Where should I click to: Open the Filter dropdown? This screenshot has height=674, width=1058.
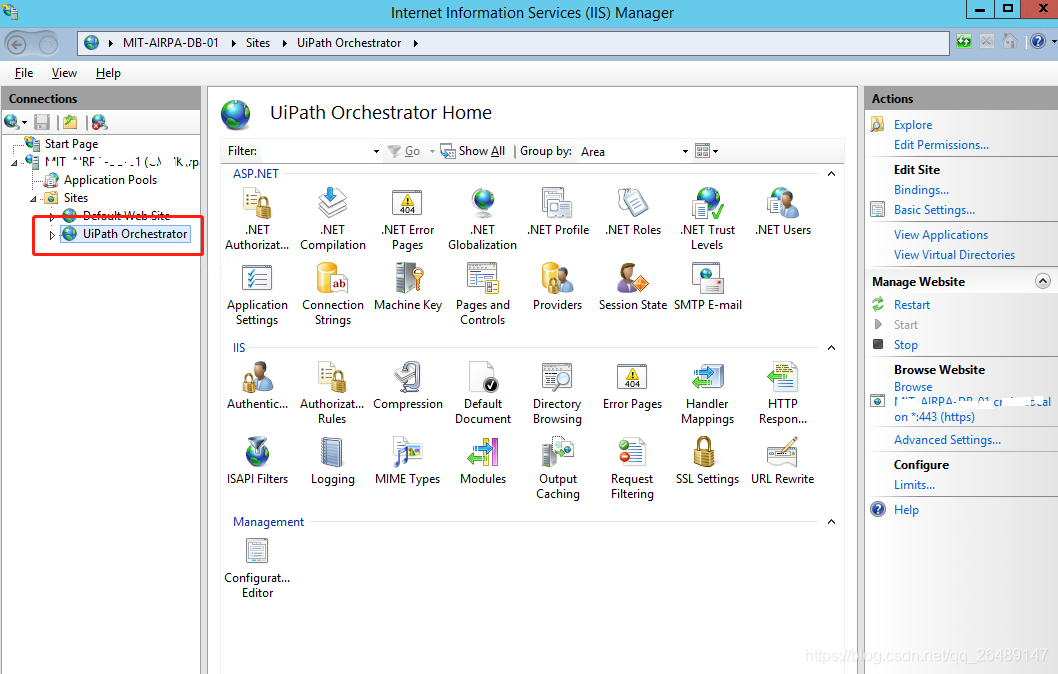pos(377,151)
